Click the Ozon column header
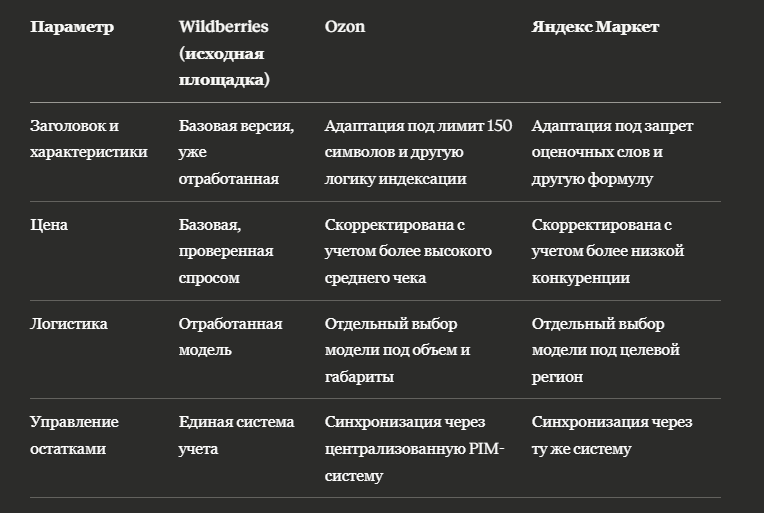Screen dimensions: 764x513 point(344,26)
